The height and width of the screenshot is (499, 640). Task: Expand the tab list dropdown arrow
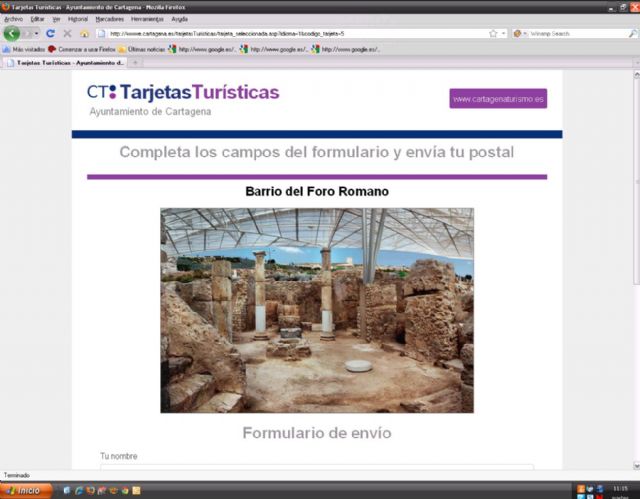631,62
